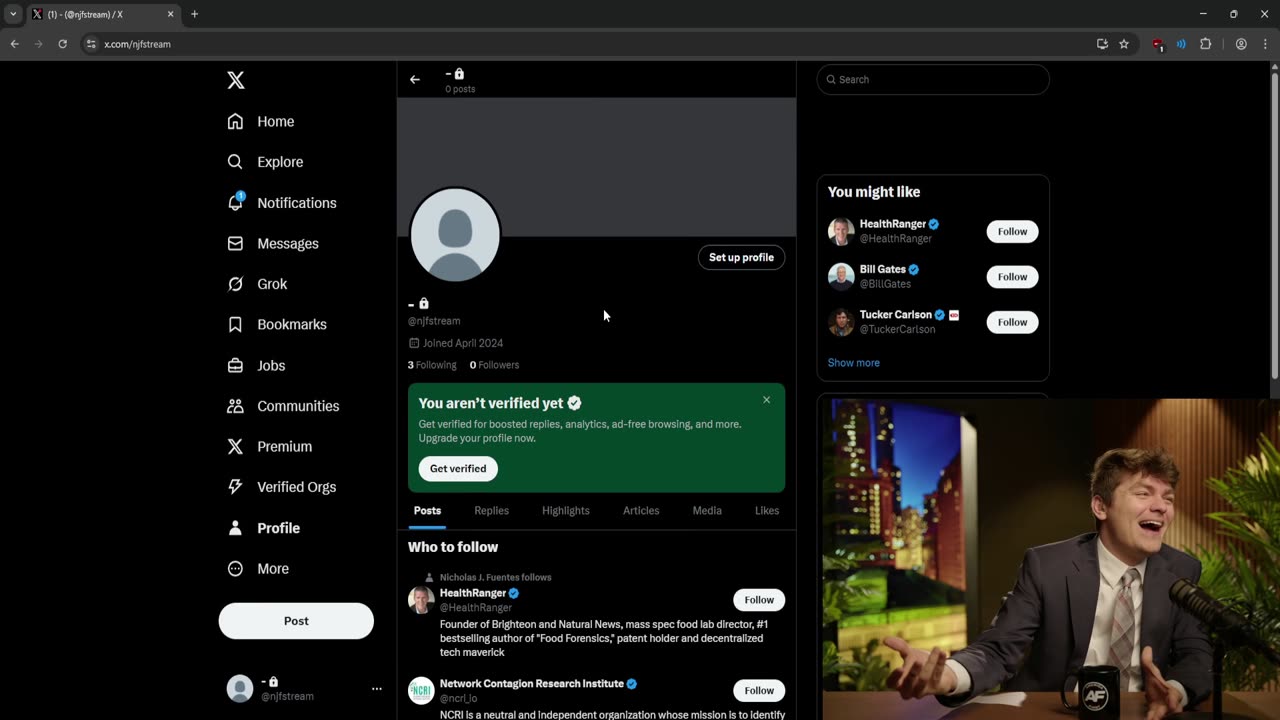Screen dimensions: 1280x720
Task: Follow Network Contagion Research Institute
Action: coord(759,690)
